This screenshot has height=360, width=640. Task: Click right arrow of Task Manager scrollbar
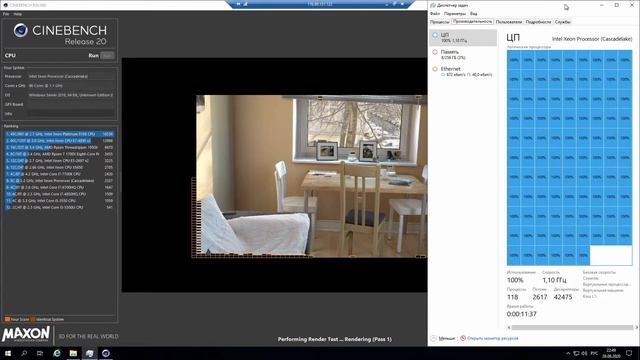[636, 327]
